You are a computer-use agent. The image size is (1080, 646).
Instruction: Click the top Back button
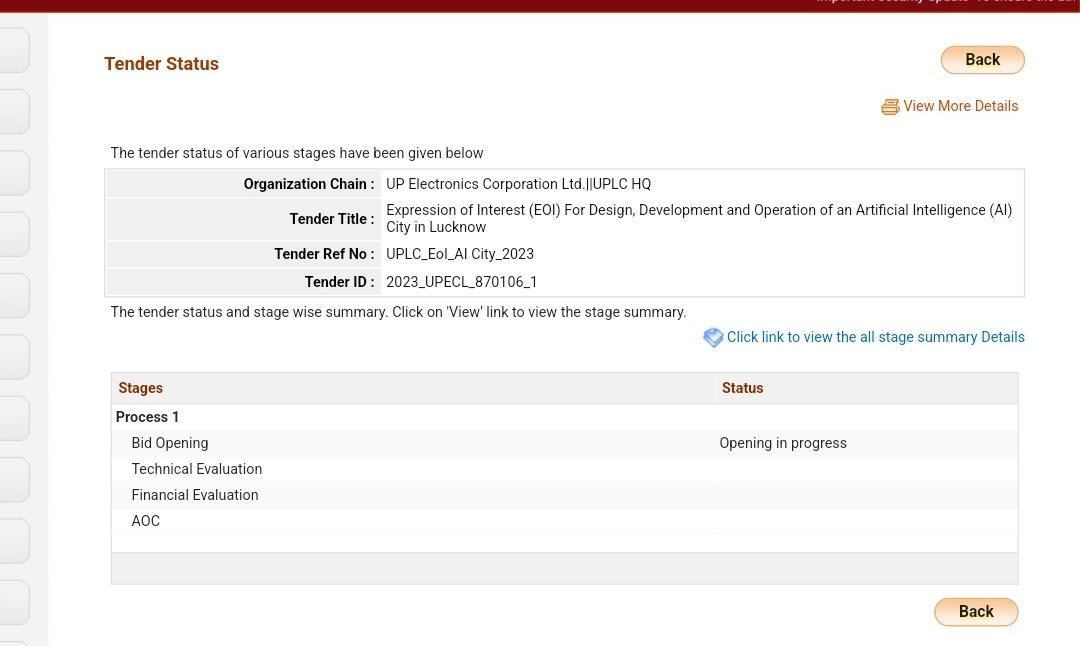(982, 60)
